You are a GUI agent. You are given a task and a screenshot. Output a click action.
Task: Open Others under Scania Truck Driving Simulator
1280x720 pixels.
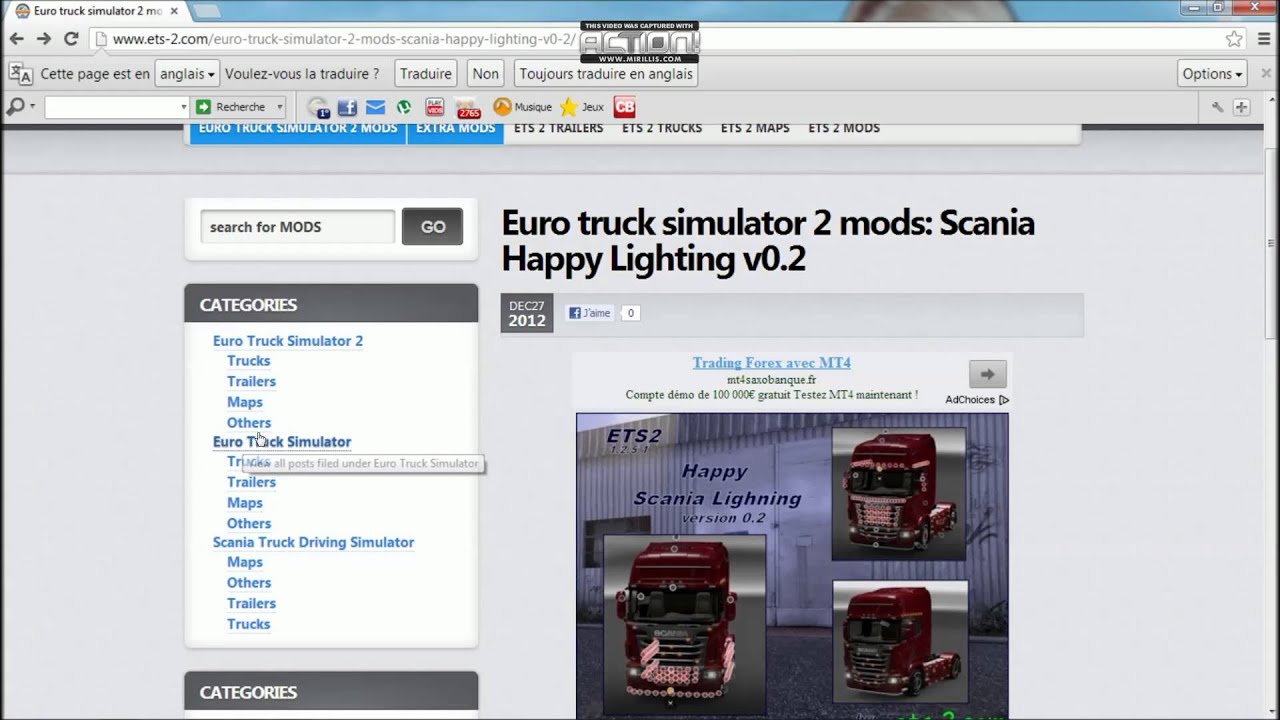[249, 583]
